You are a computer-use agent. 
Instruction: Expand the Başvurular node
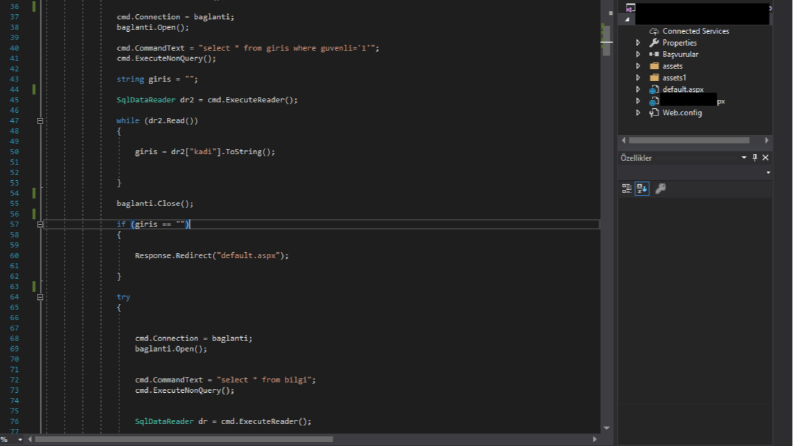pyautogui.click(x=638, y=55)
